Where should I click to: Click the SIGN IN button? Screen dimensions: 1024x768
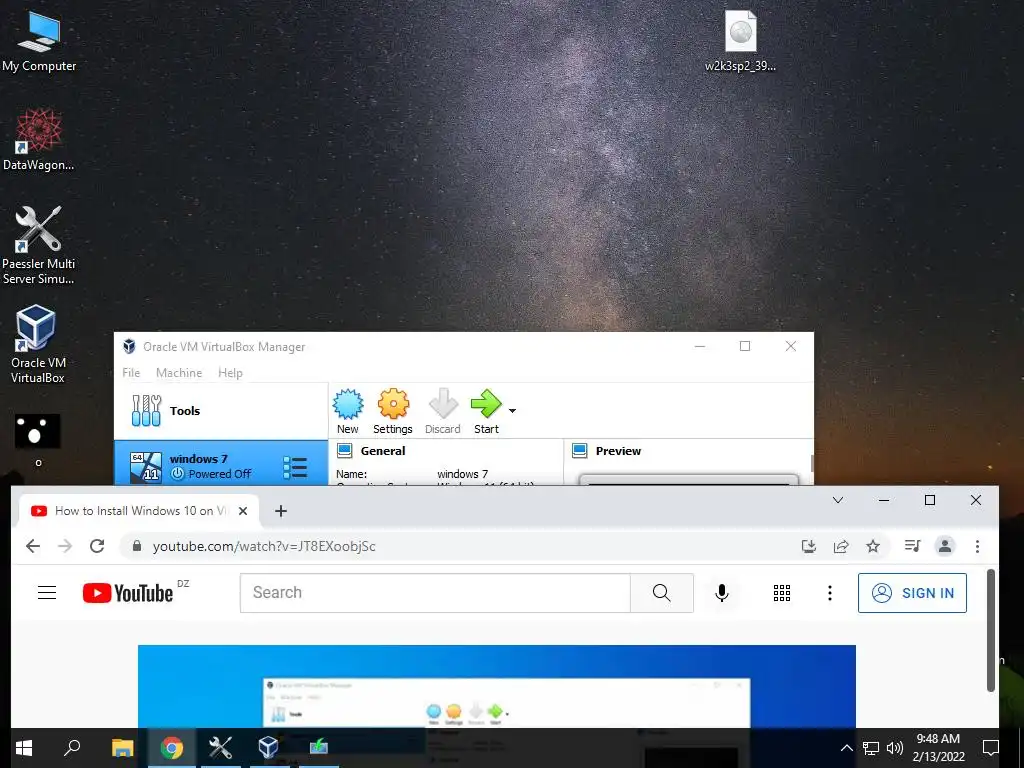pyautogui.click(x=912, y=593)
